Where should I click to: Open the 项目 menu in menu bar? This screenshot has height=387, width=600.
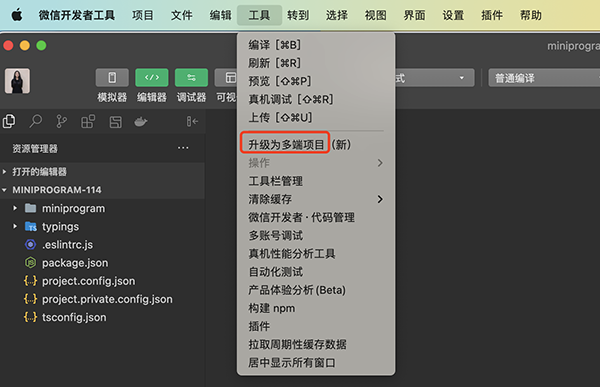pyautogui.click(x=143, y=15)
